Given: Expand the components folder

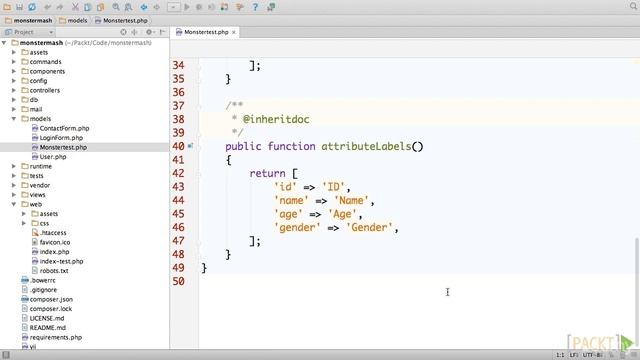Looking at the screenshot, I should [x=14, y=71].
